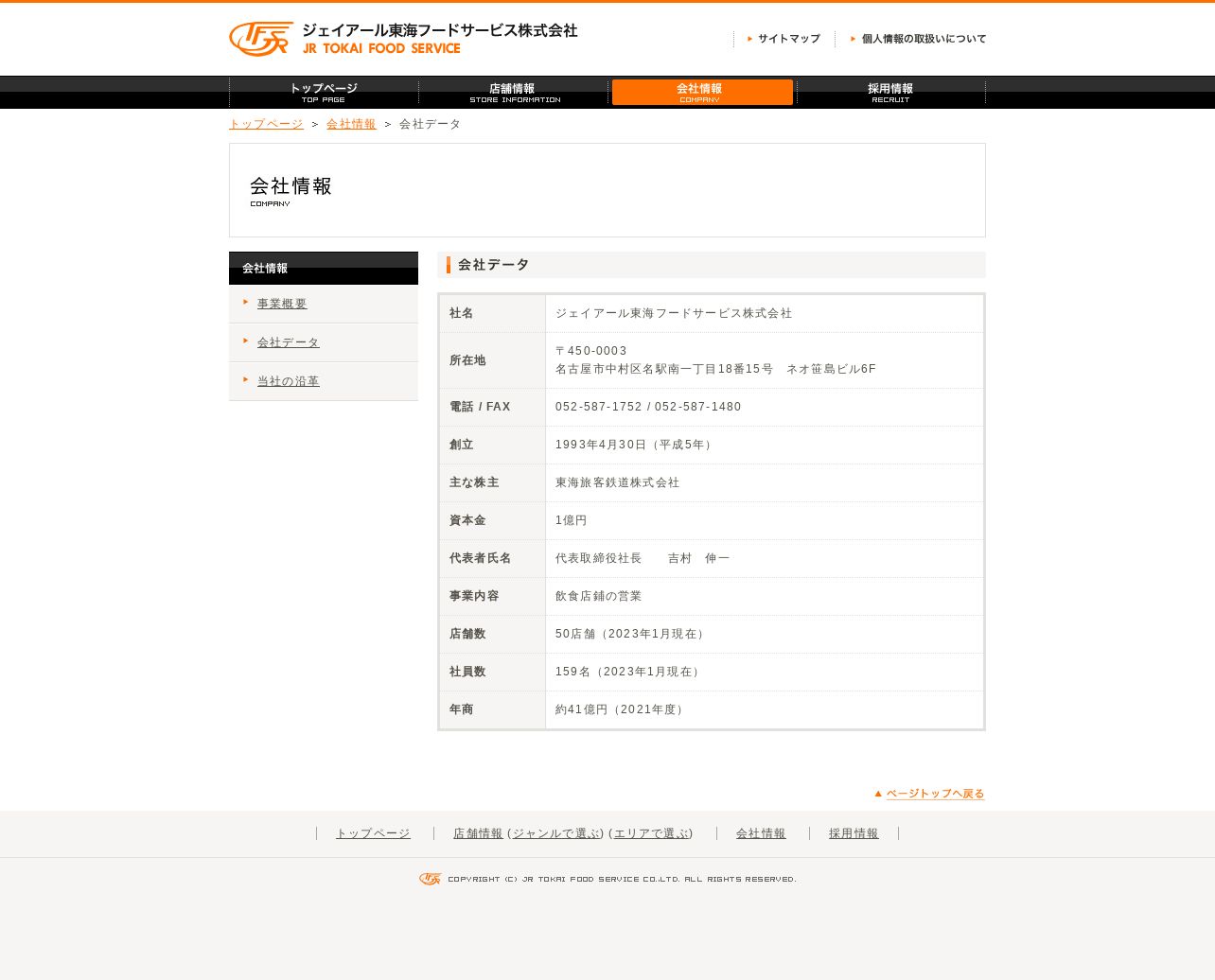Click postal code 〒450-0003 text

[x=591, y=351]
